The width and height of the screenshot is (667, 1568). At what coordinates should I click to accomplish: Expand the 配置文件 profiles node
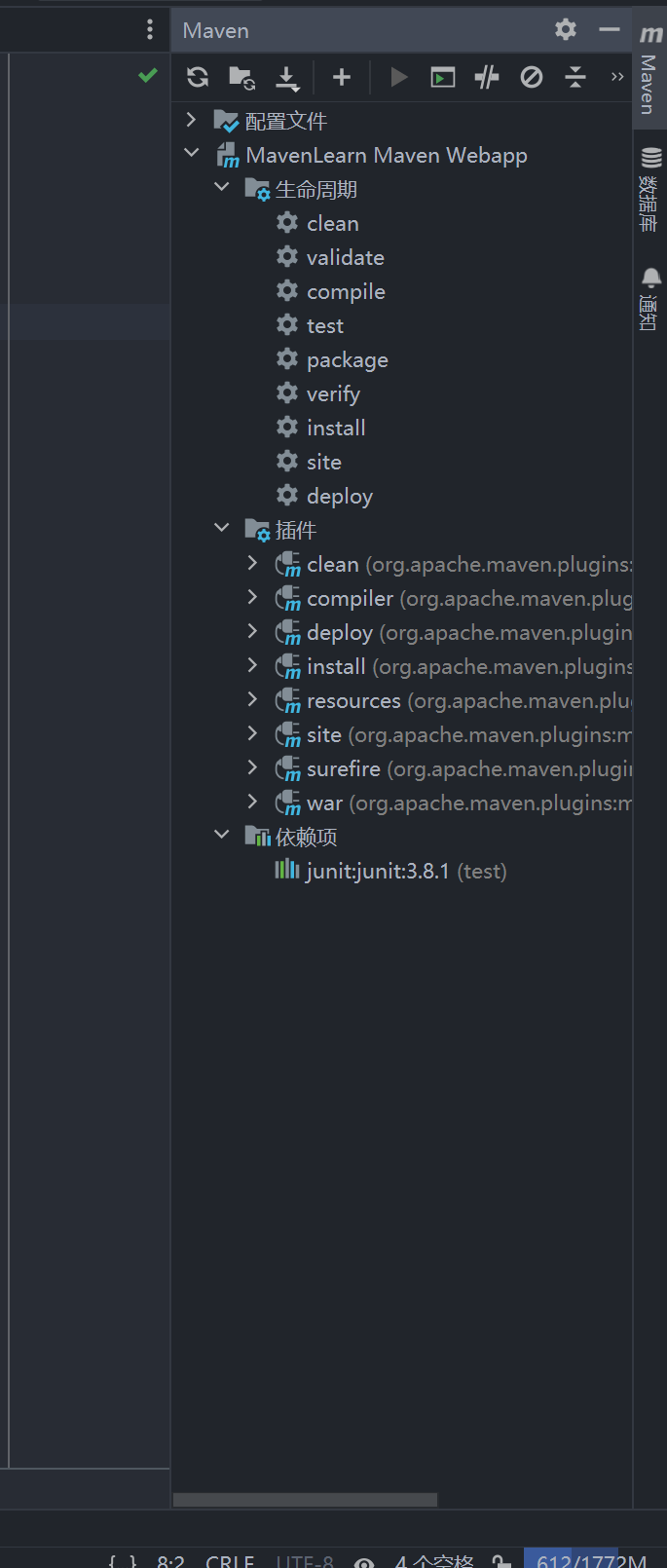(192, 120)
